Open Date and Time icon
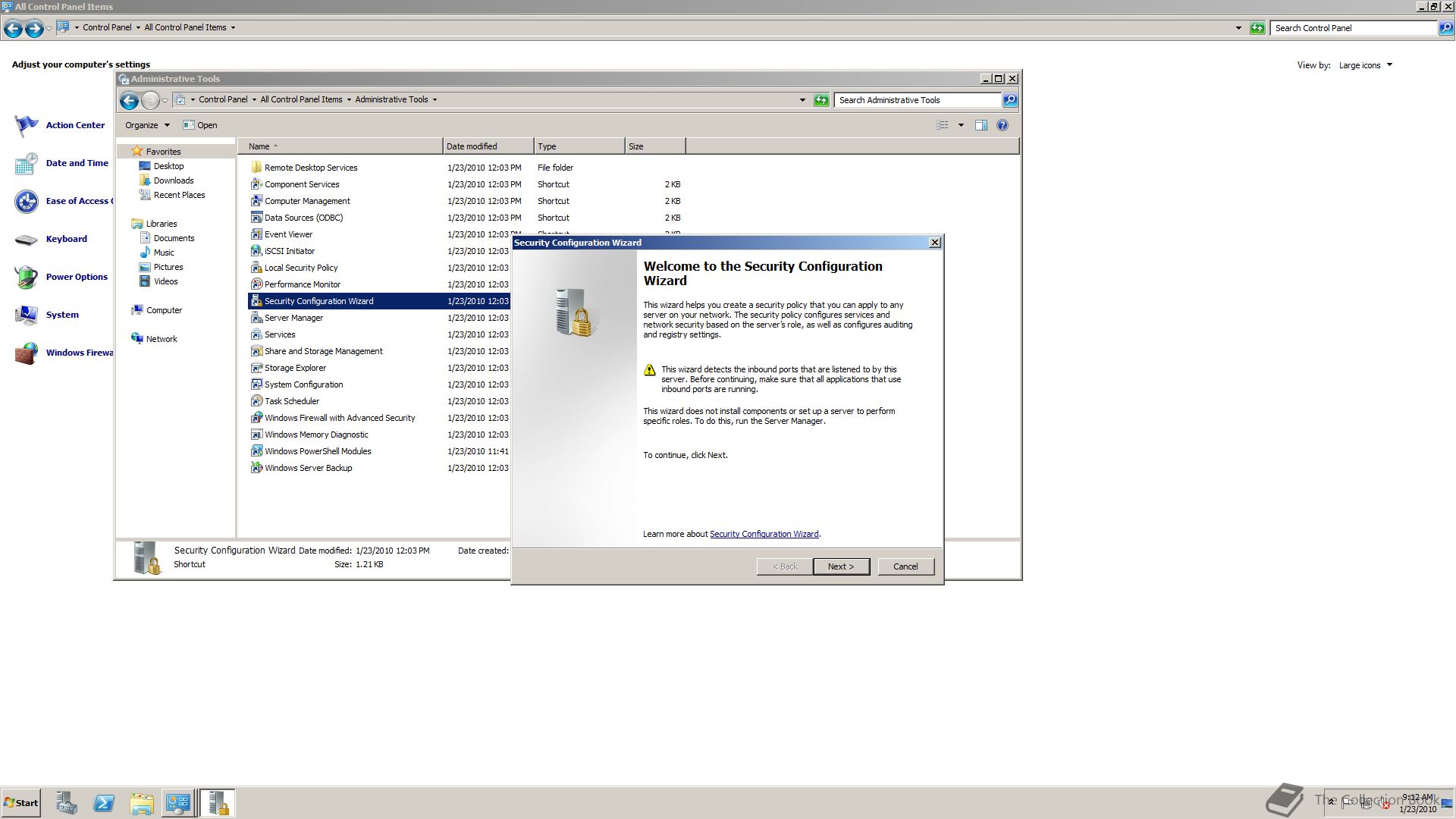Viewport: 1456px width, 819px height. pyautogui.click(x=27, y=163)
